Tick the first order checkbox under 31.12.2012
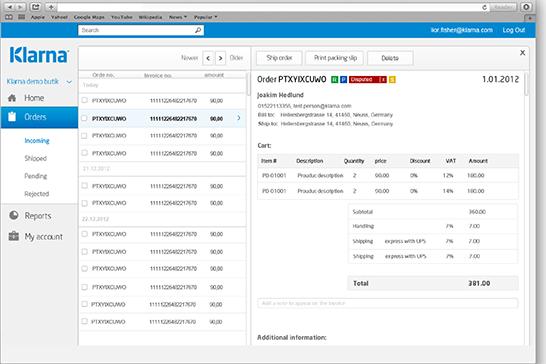This screenshot has width=546, height=364. [x=84, y=186]
